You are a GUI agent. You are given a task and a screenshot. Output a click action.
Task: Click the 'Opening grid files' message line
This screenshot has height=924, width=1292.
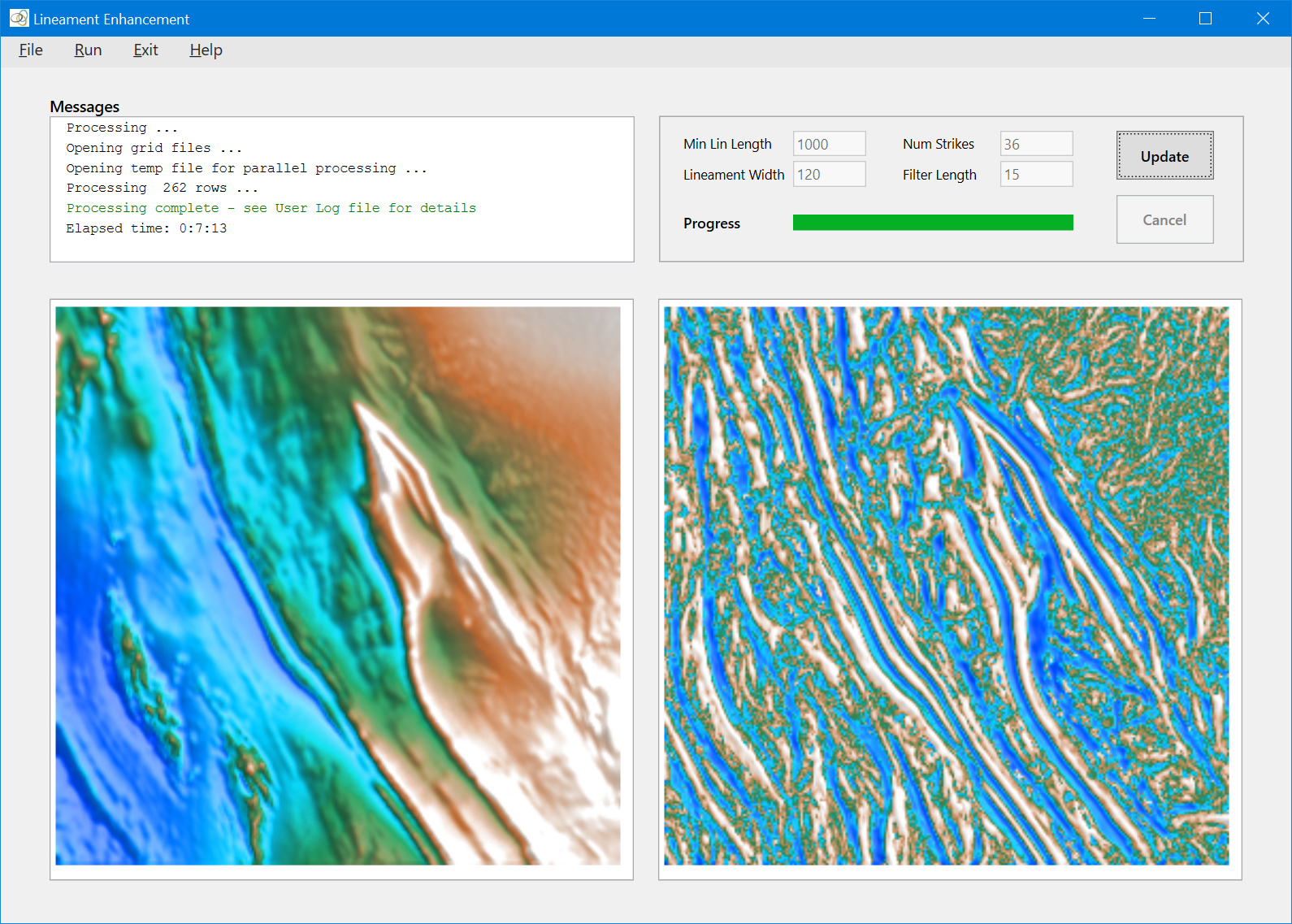(x=154, y=148)
